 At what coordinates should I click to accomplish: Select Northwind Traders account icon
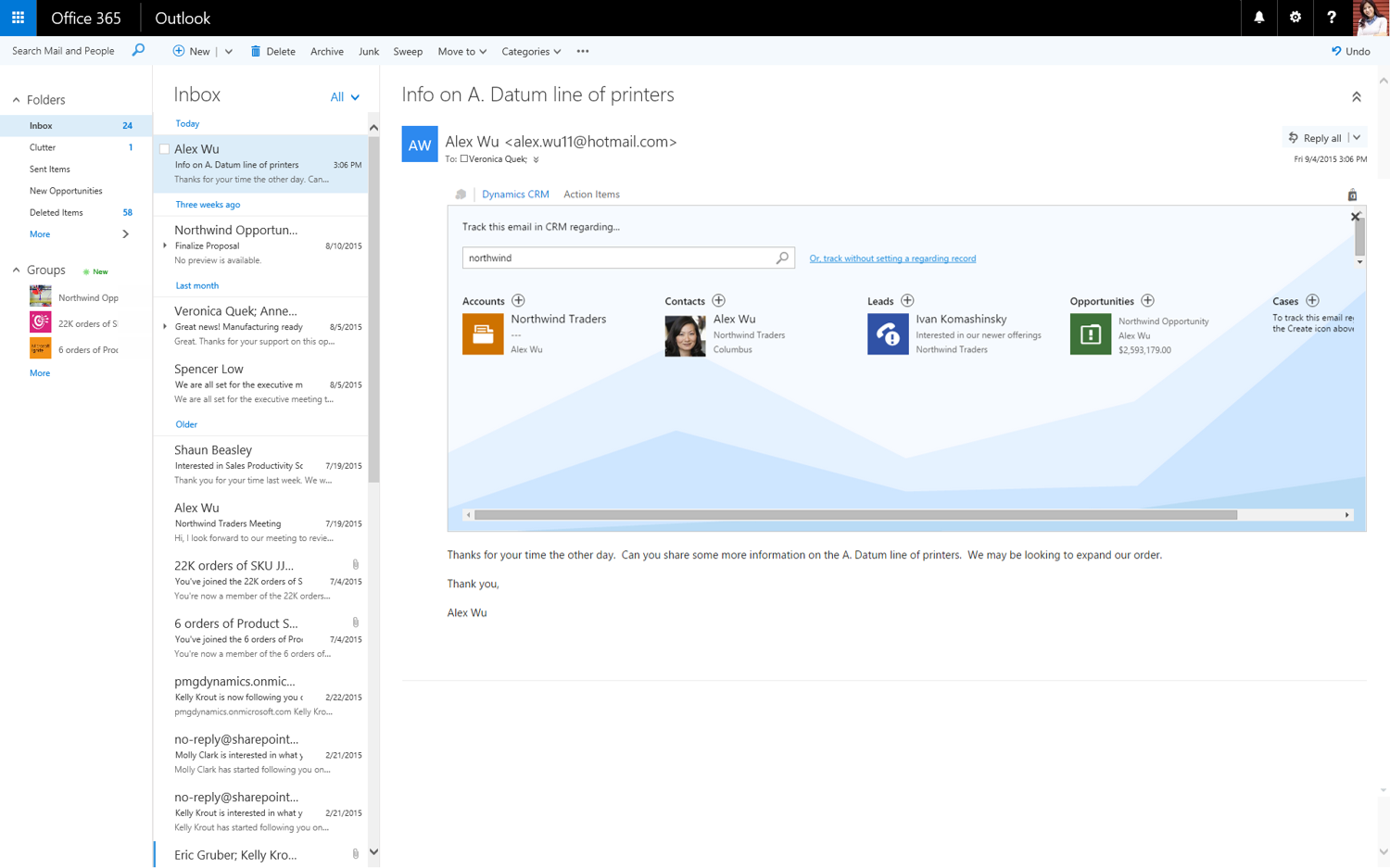[x=483, y=334]
